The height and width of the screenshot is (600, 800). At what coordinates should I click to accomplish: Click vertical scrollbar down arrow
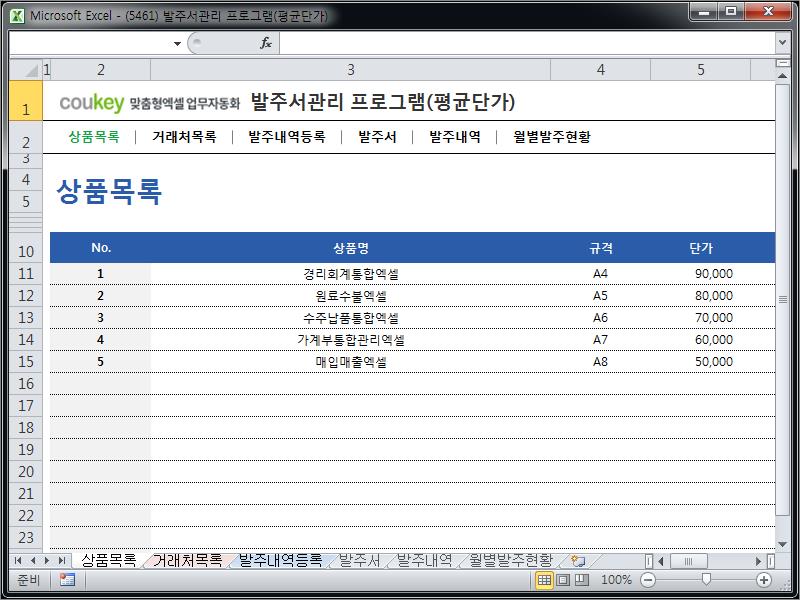[782, 544]
